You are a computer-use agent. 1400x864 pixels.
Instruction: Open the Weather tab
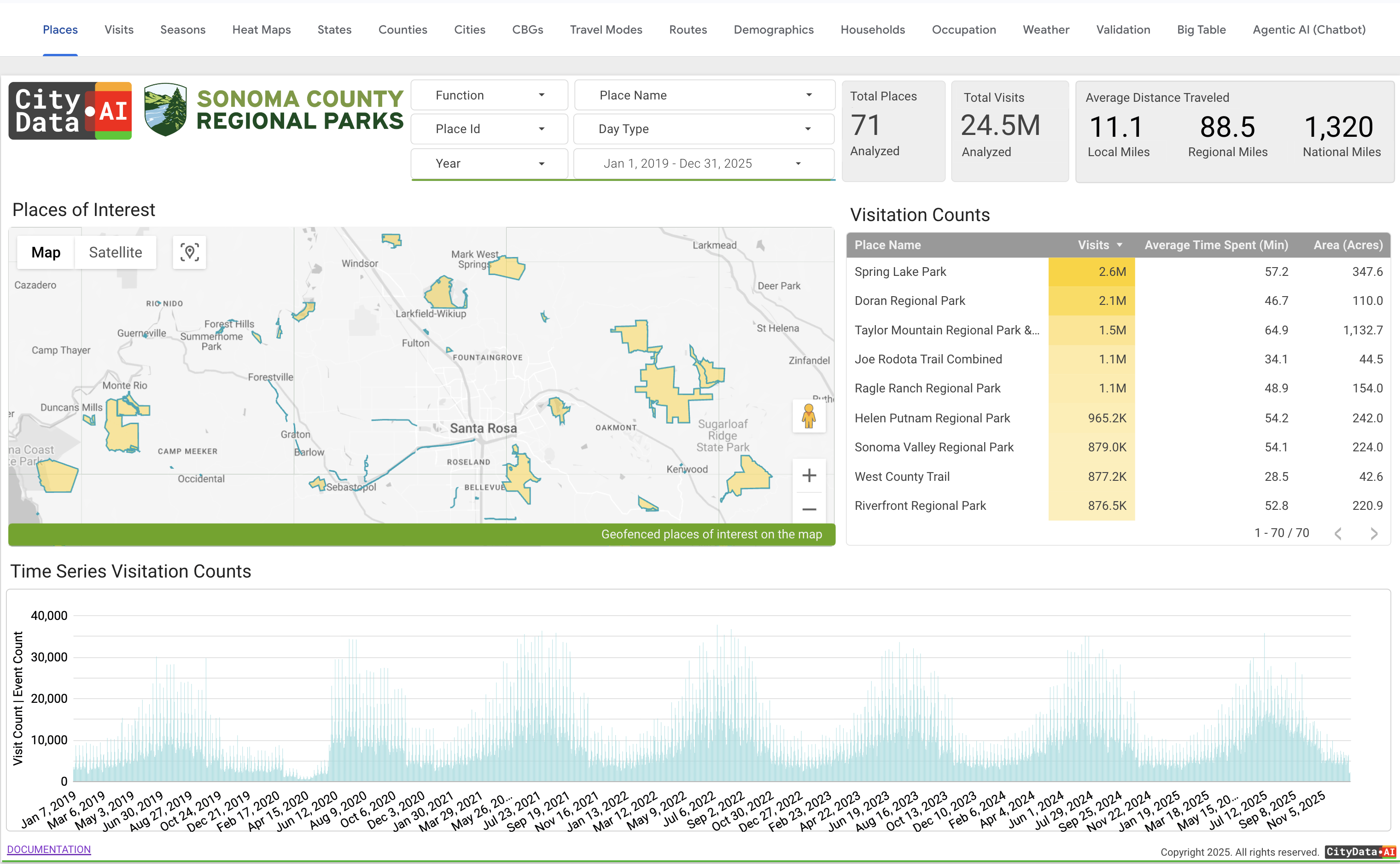1046,30
